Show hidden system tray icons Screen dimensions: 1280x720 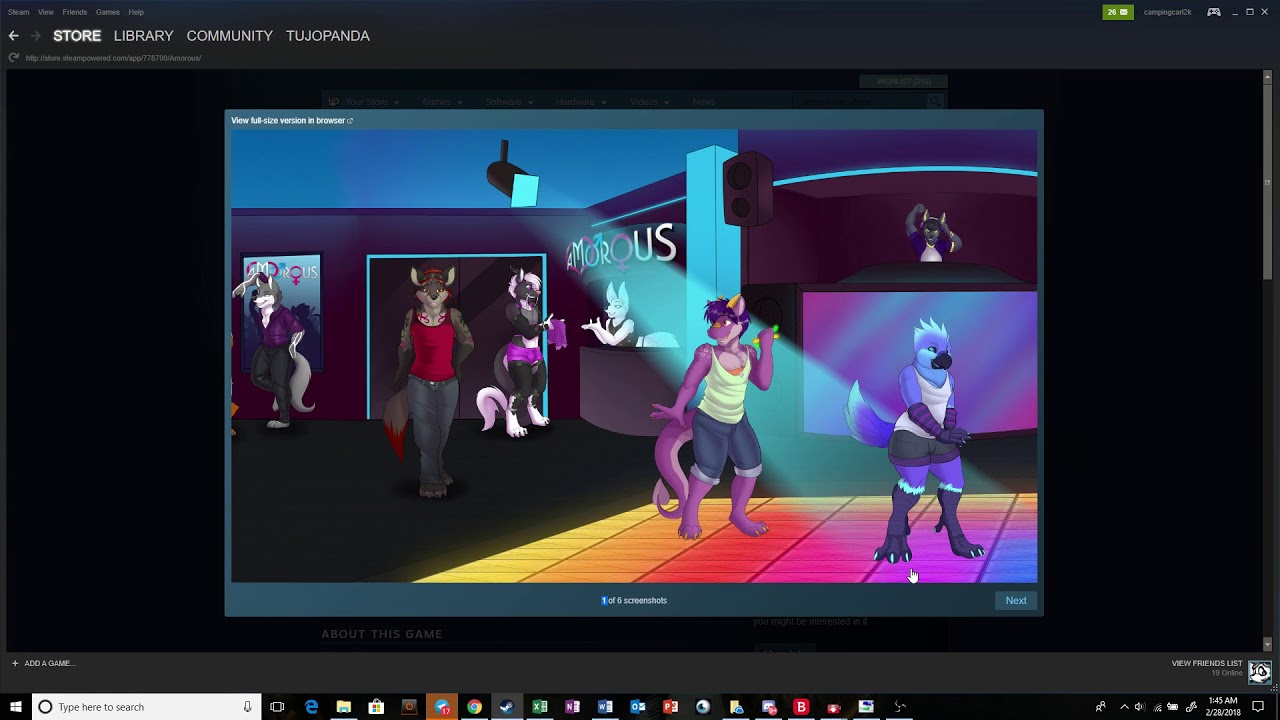click(1123, 707)
